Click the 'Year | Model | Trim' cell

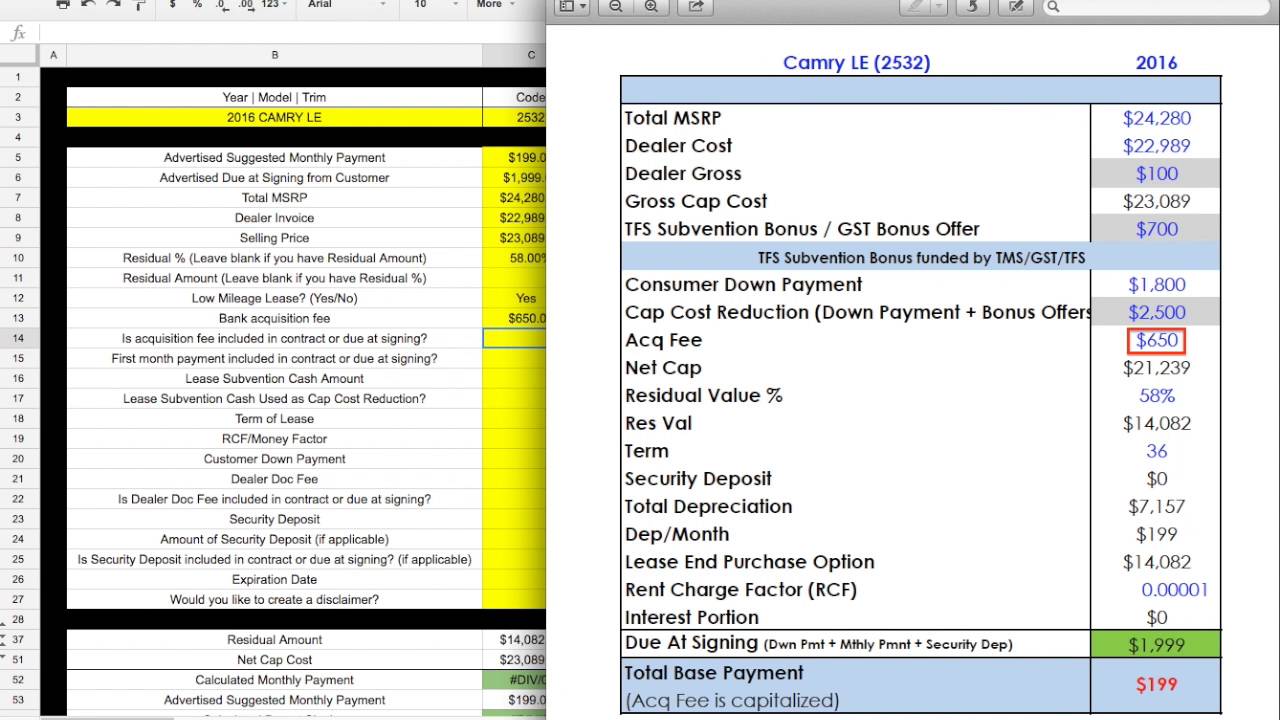tap(274, 97)
